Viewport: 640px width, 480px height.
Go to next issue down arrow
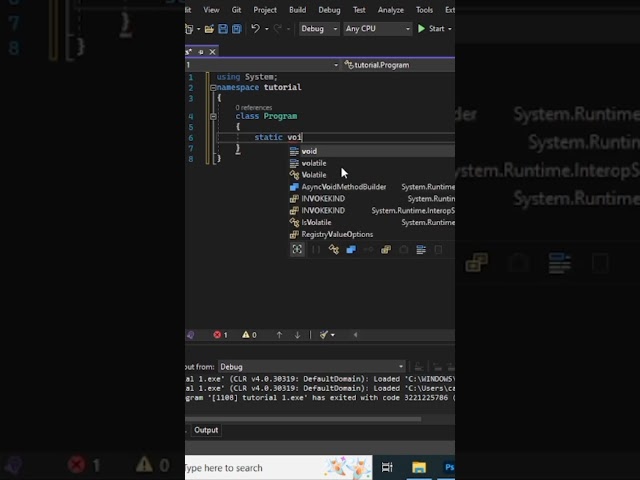(x=297, y=335)
